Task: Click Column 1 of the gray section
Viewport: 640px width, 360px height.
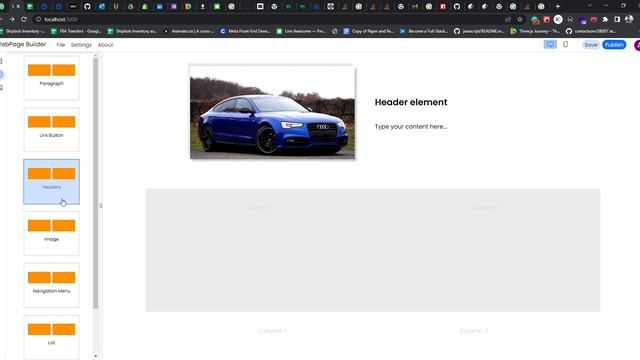Action: [x=260, y=208]
